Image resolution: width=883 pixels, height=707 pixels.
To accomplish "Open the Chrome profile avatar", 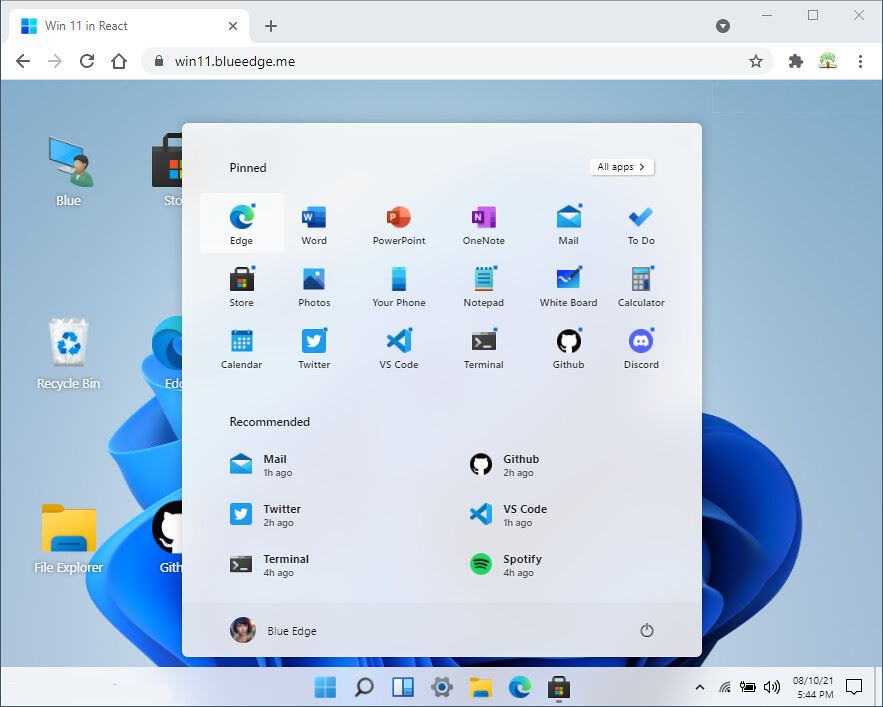I will (827, 61).
